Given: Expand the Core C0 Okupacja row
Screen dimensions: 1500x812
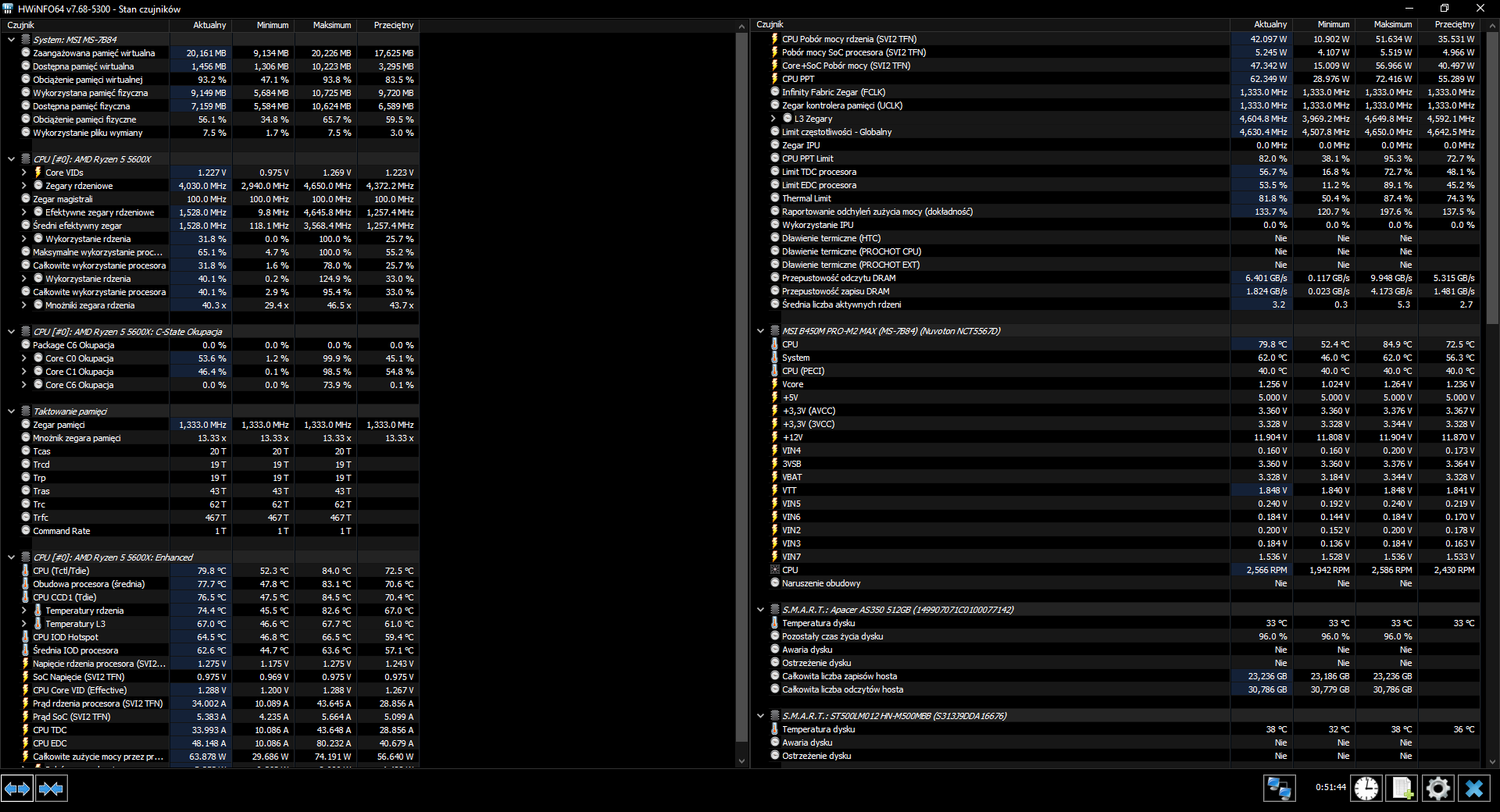Looking at the screenshot, I should click(23, 358).
